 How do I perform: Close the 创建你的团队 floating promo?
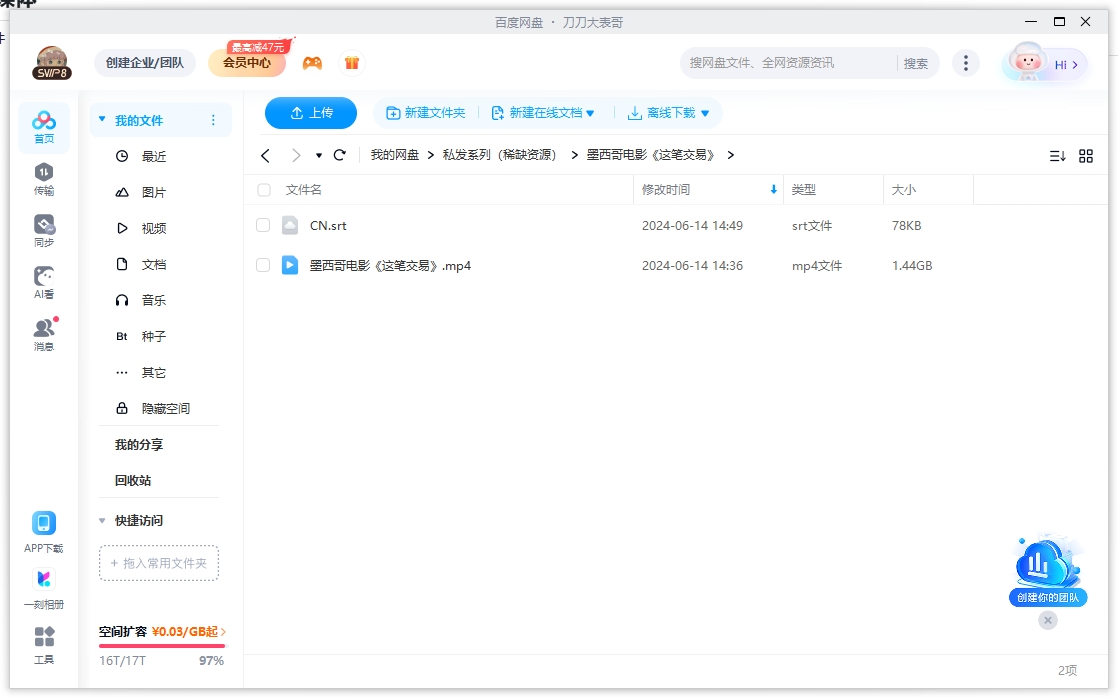[x=1047, y=620]
